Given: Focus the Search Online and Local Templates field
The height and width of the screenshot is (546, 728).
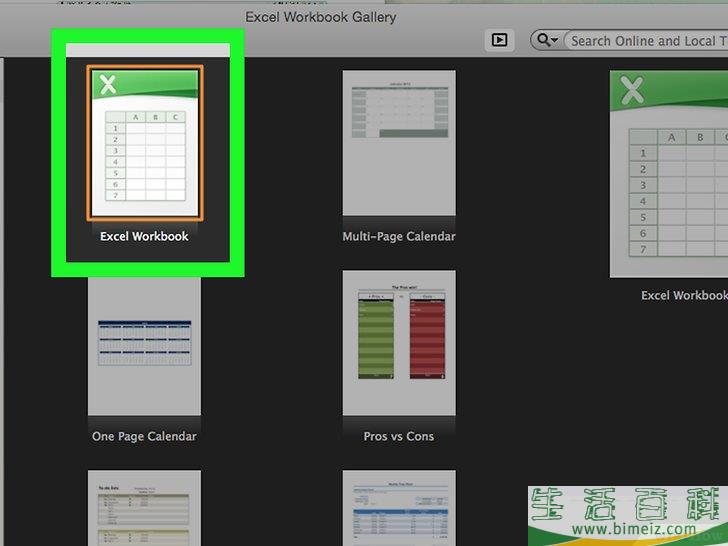Looking at the screenshot, I should (x=646, y=41).
